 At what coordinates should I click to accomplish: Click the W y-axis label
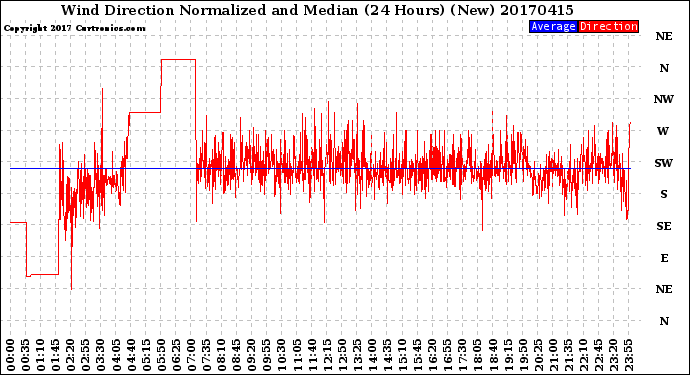coord(663,131)
